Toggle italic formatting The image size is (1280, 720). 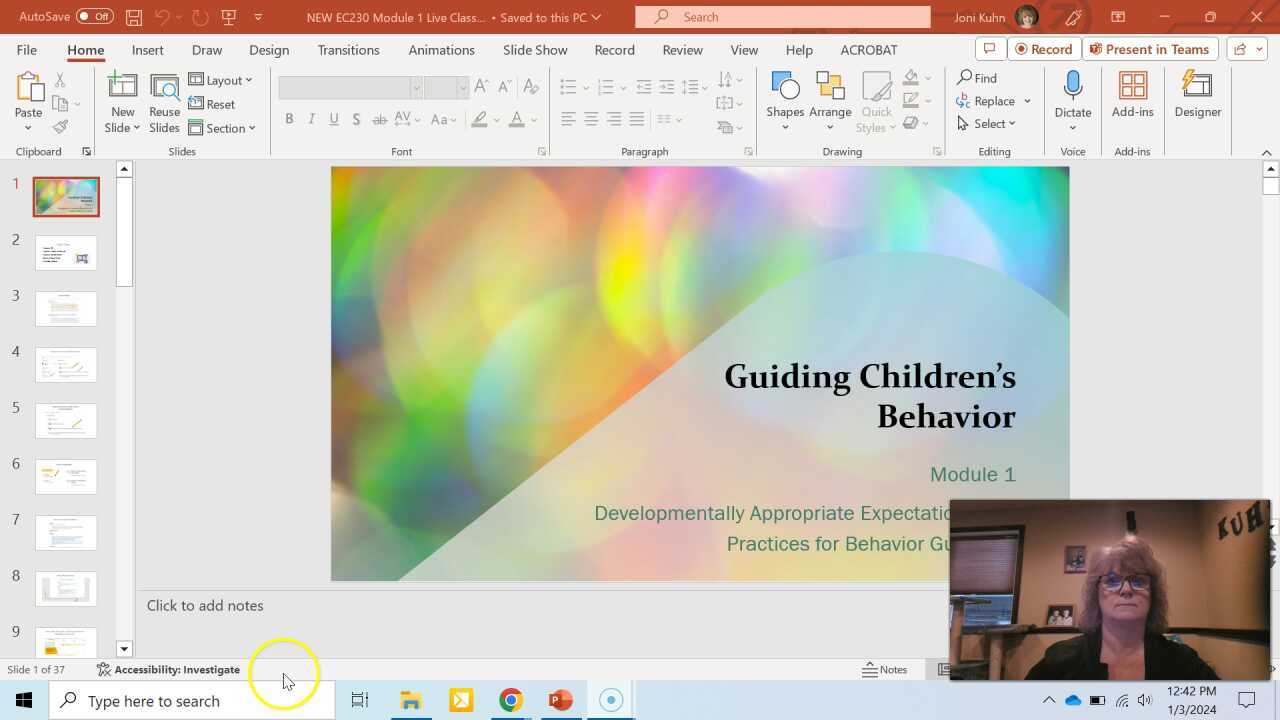[x=311, y=119]
